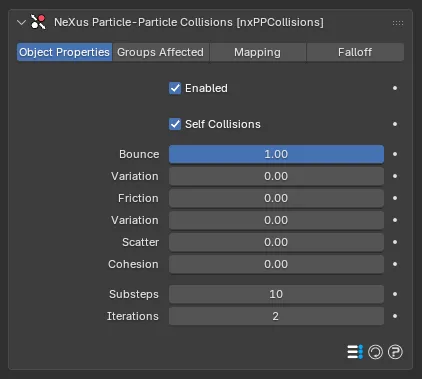Click the Bounce animate property dot
The image size is (422, 379).
point(395,154)
